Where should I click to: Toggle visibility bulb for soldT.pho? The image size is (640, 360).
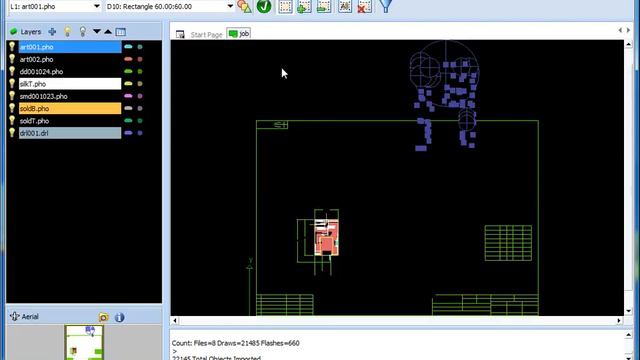click(x=12, y=120)
